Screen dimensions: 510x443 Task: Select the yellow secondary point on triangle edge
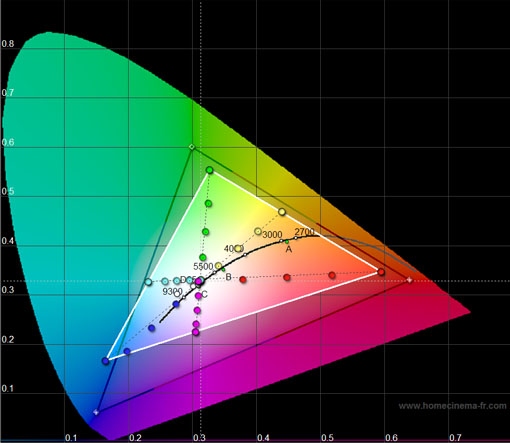coord(282,212)
